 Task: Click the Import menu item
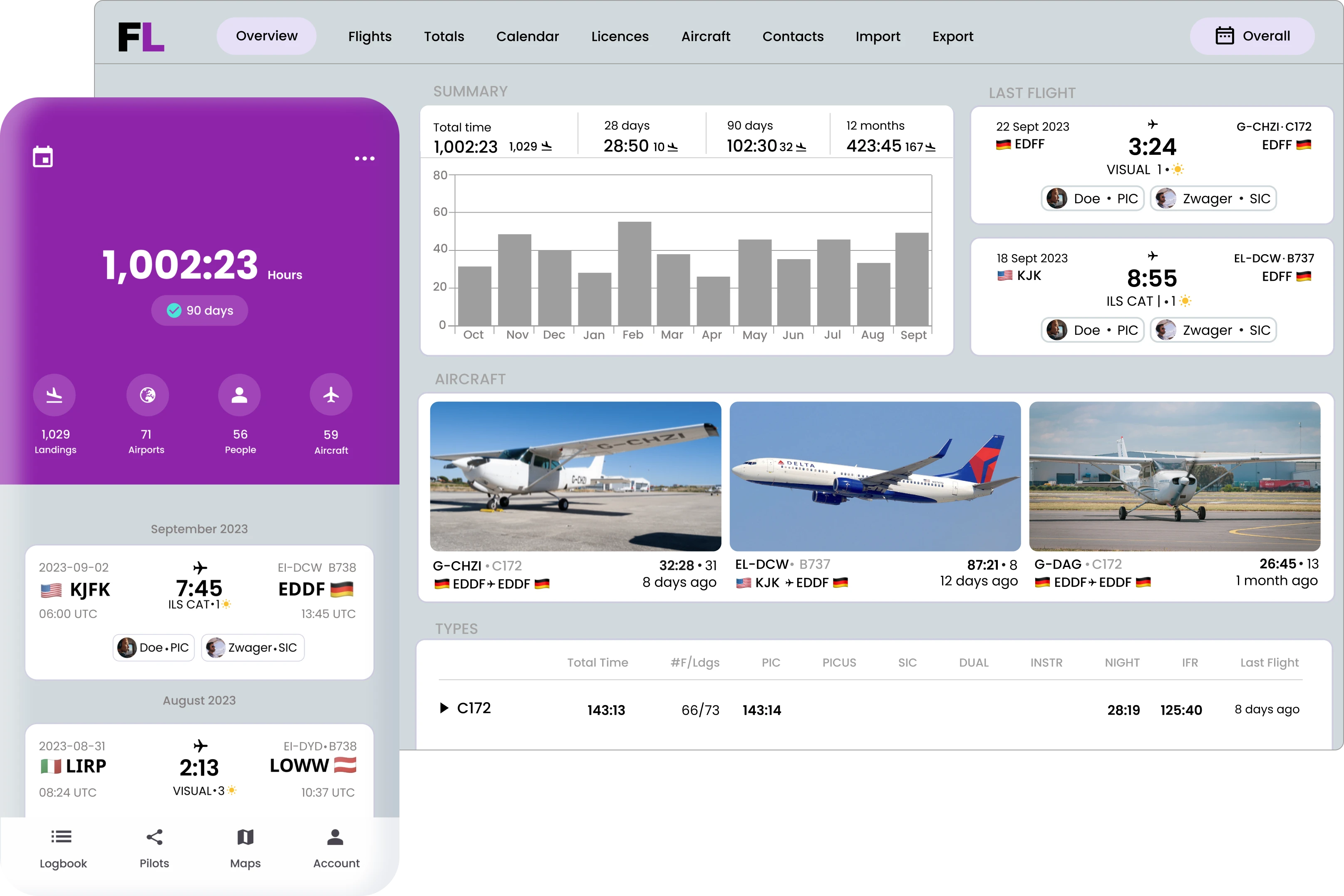pos(878,36)
